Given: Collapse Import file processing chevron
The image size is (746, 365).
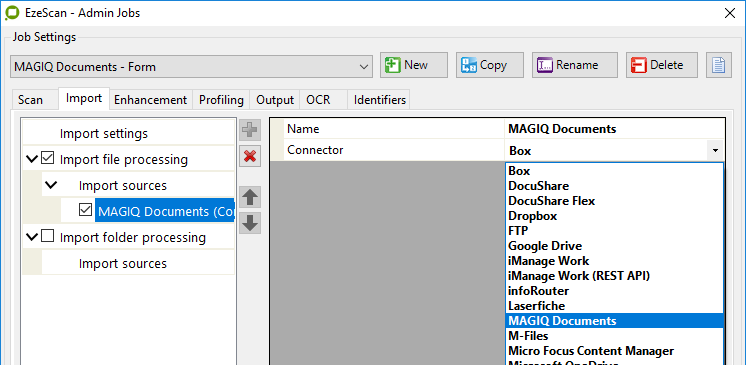Looking at the screenshot, I should pos(31,159).
